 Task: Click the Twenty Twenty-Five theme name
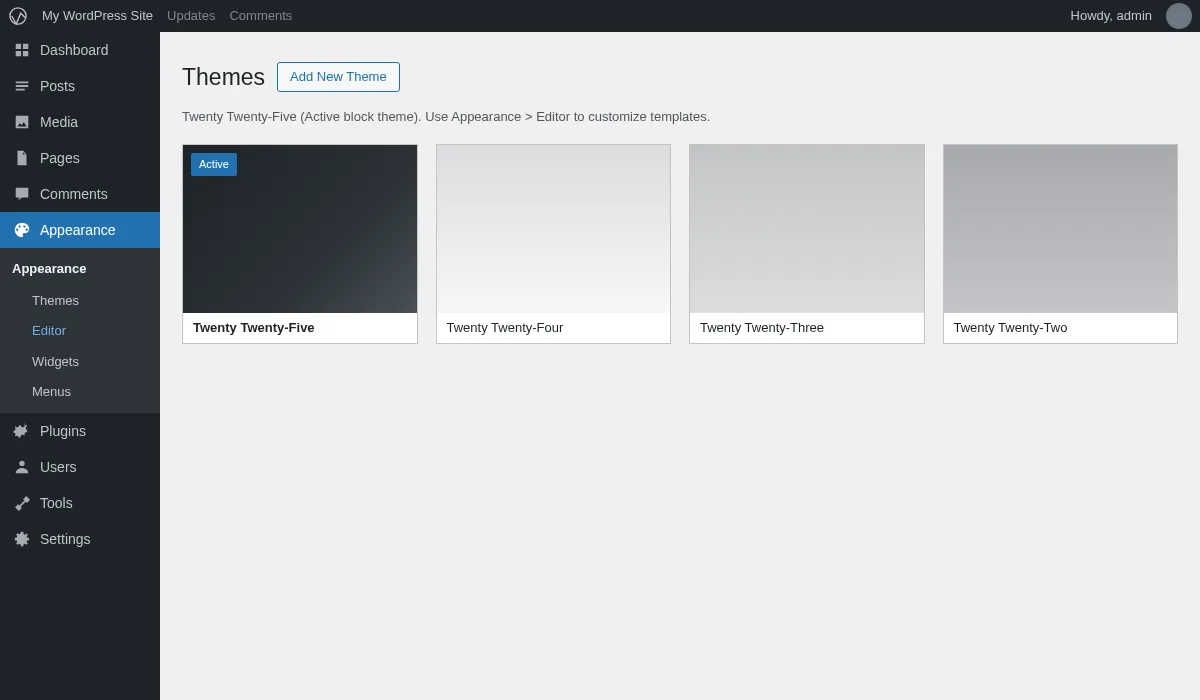[254, 328]
